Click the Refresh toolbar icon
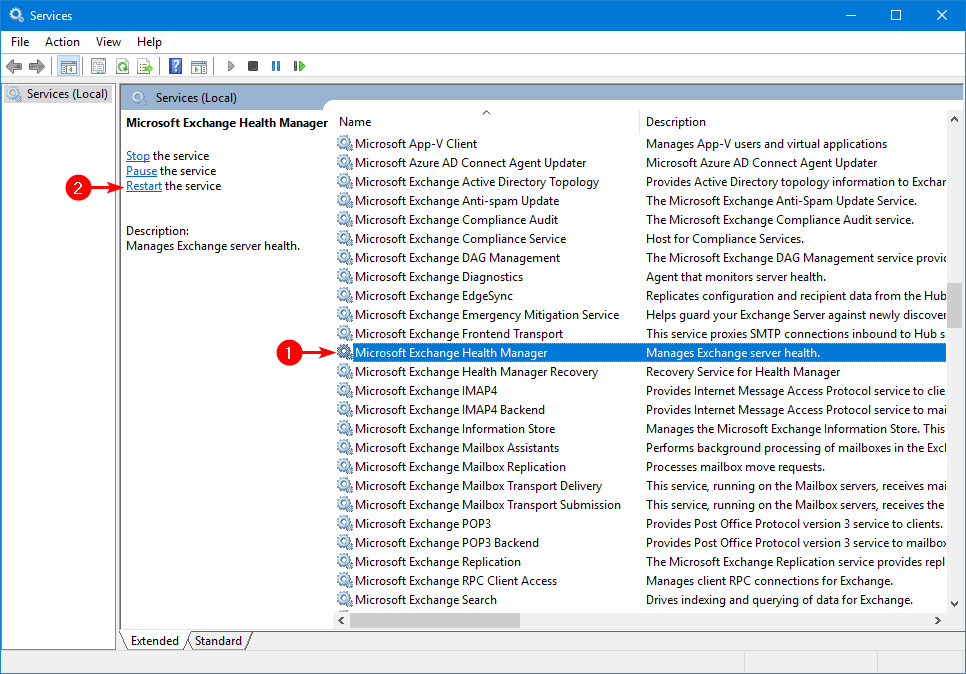 coord(122,66)
